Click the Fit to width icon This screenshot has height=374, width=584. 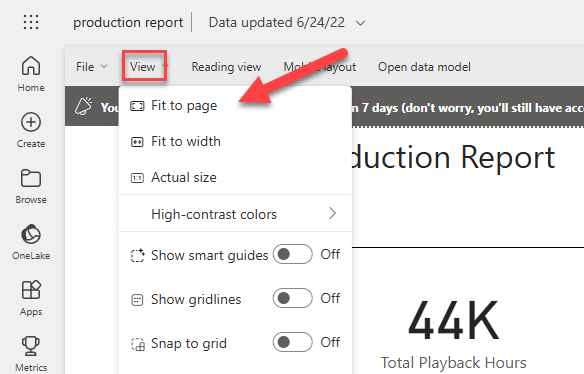(137, 142)
